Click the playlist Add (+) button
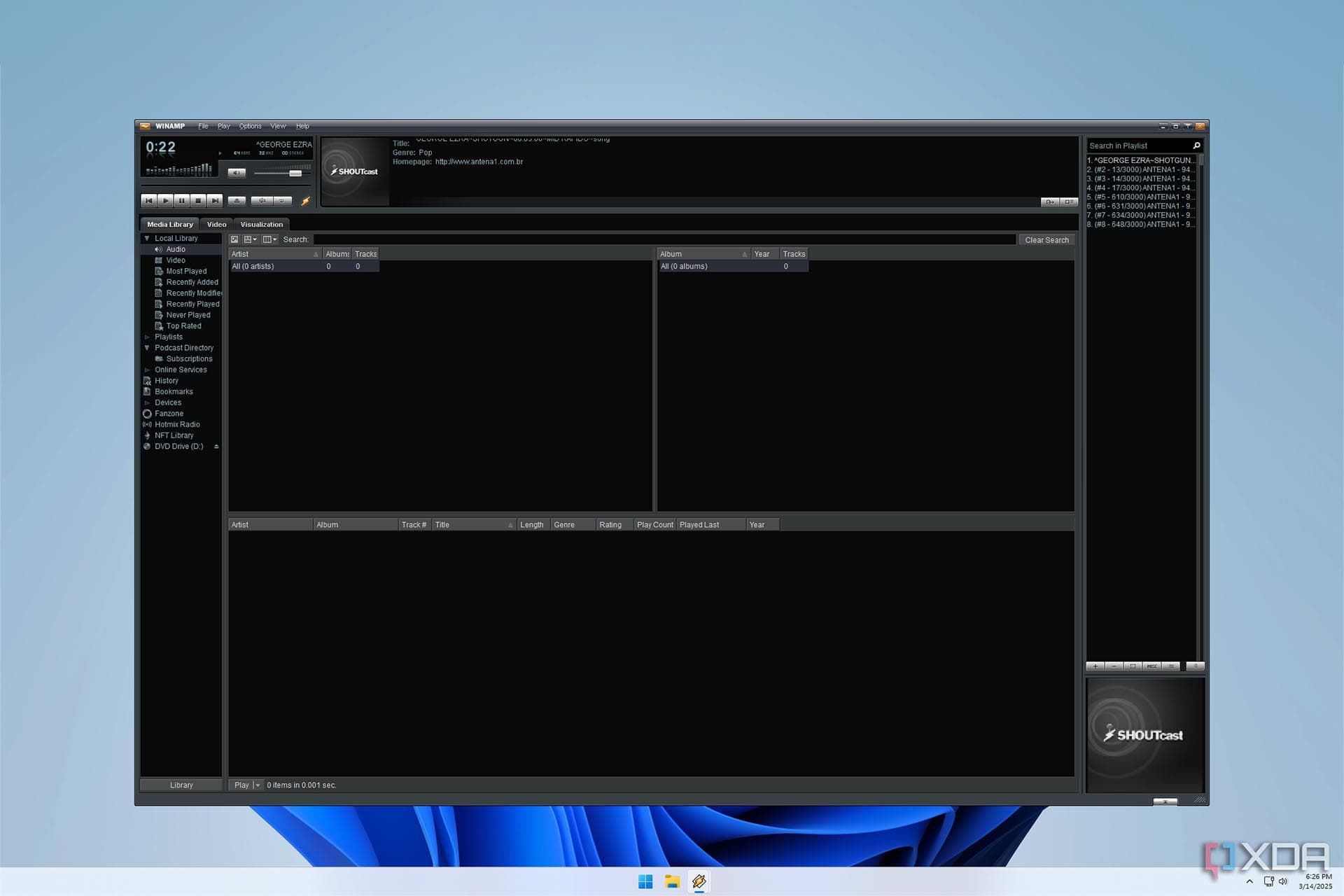The height and width of the screenshot is (896, 1344). (1095, 666)
